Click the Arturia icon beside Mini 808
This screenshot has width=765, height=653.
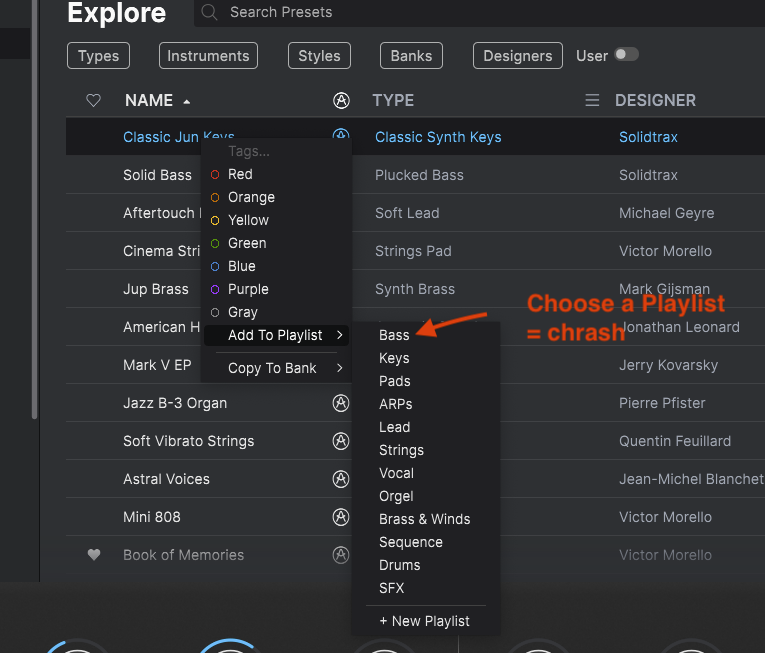point(341,517)
